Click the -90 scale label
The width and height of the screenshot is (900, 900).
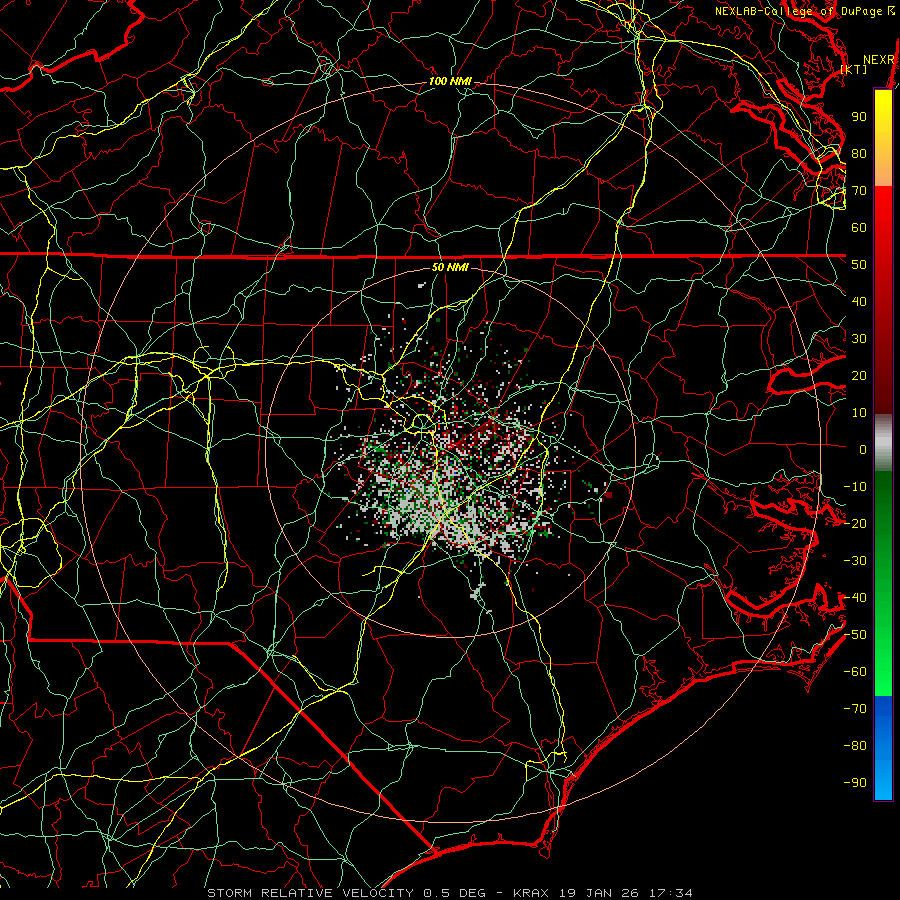point(855,783)
